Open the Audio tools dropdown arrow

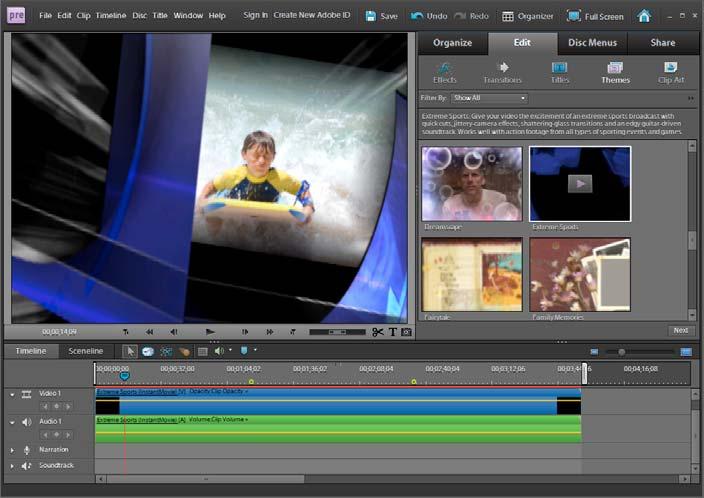(230, 350)
